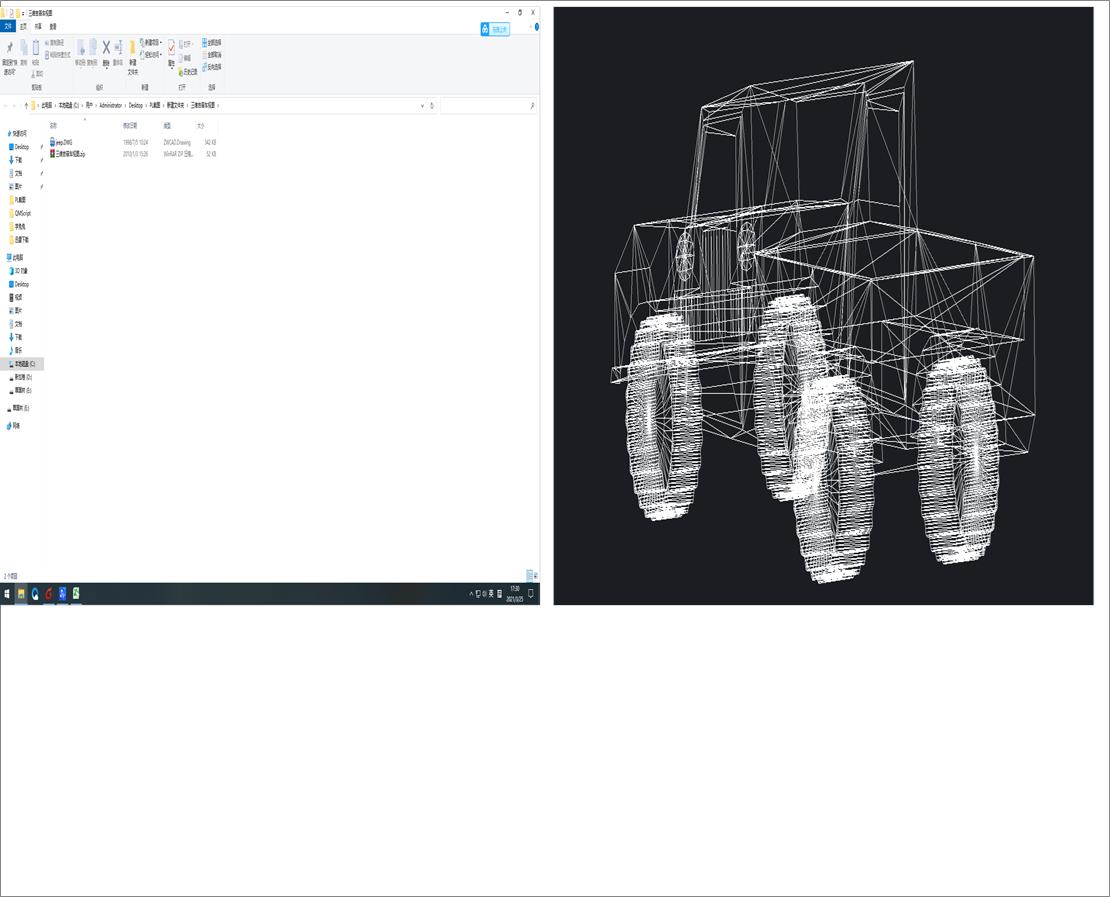Click the Cut scissors icon in the ribbon

[x=37, y=74]
